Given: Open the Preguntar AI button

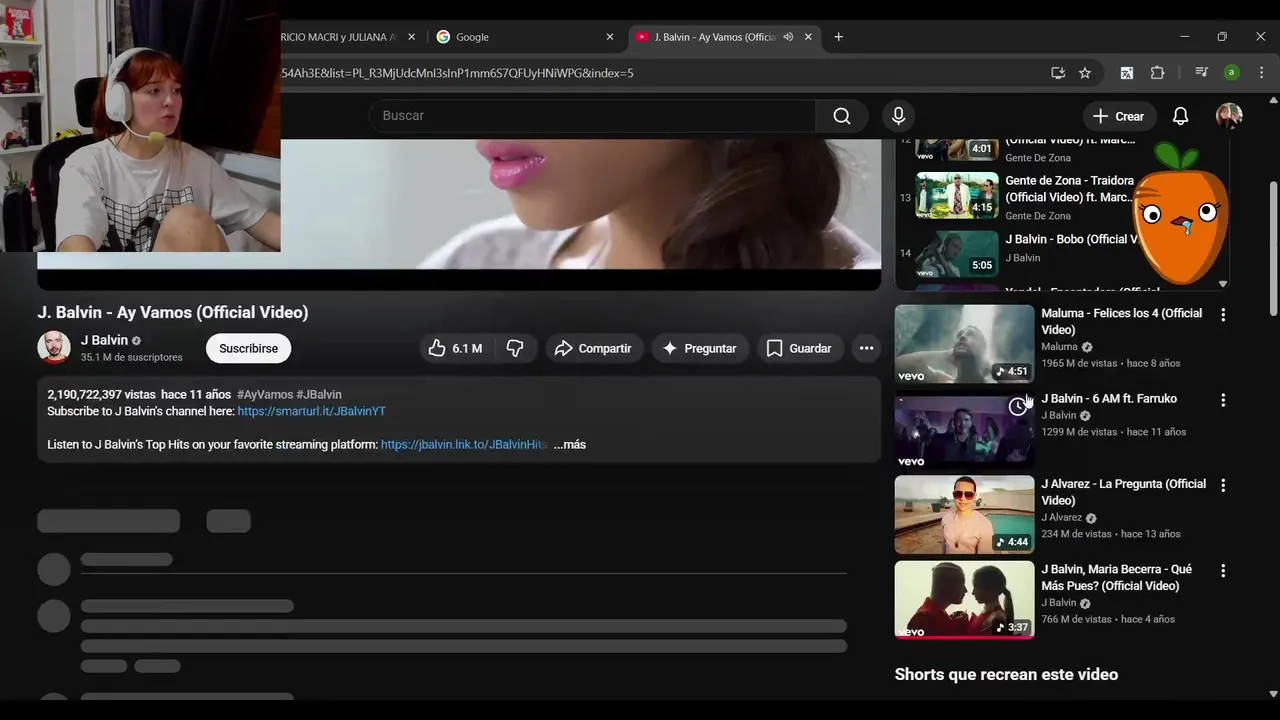Looking at the screenshot, I should click(699, 348).
